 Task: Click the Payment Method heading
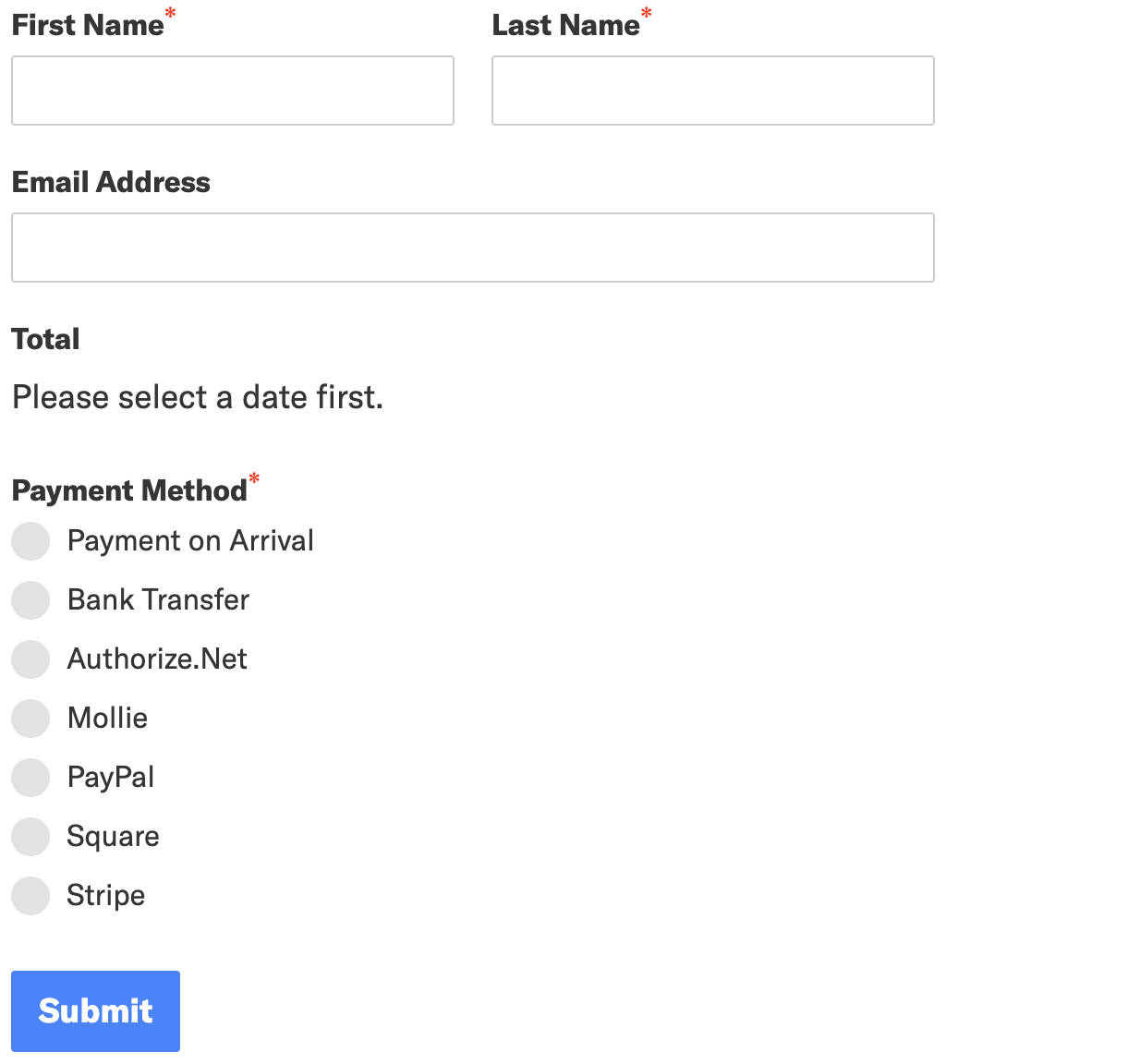[129, 490]
